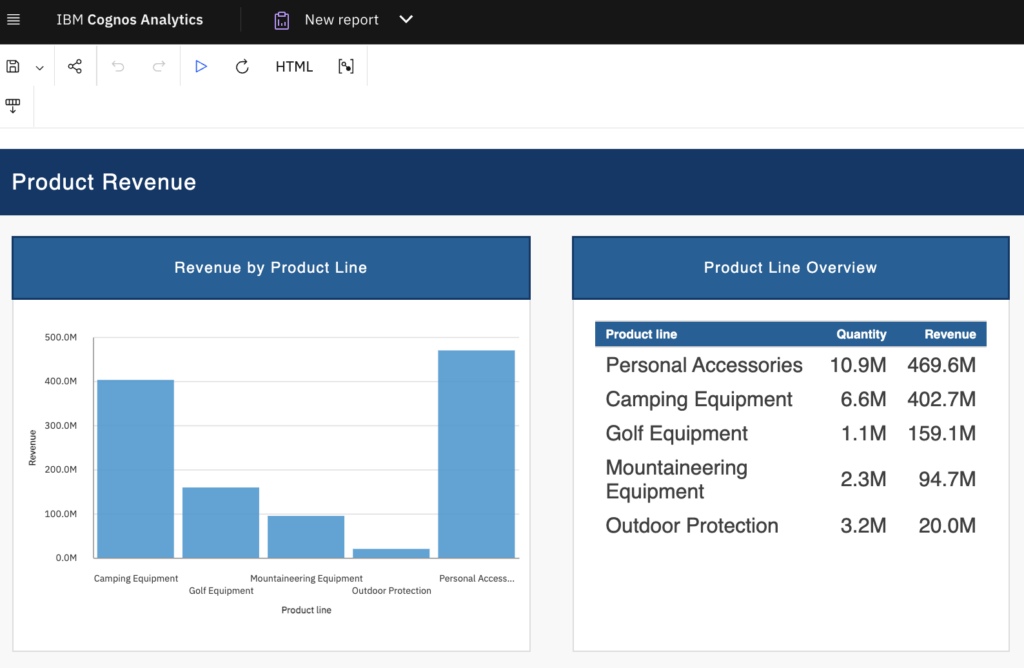Run the report with the play icon
This screenshot has height=668, width=1024.
coord(201,67)
